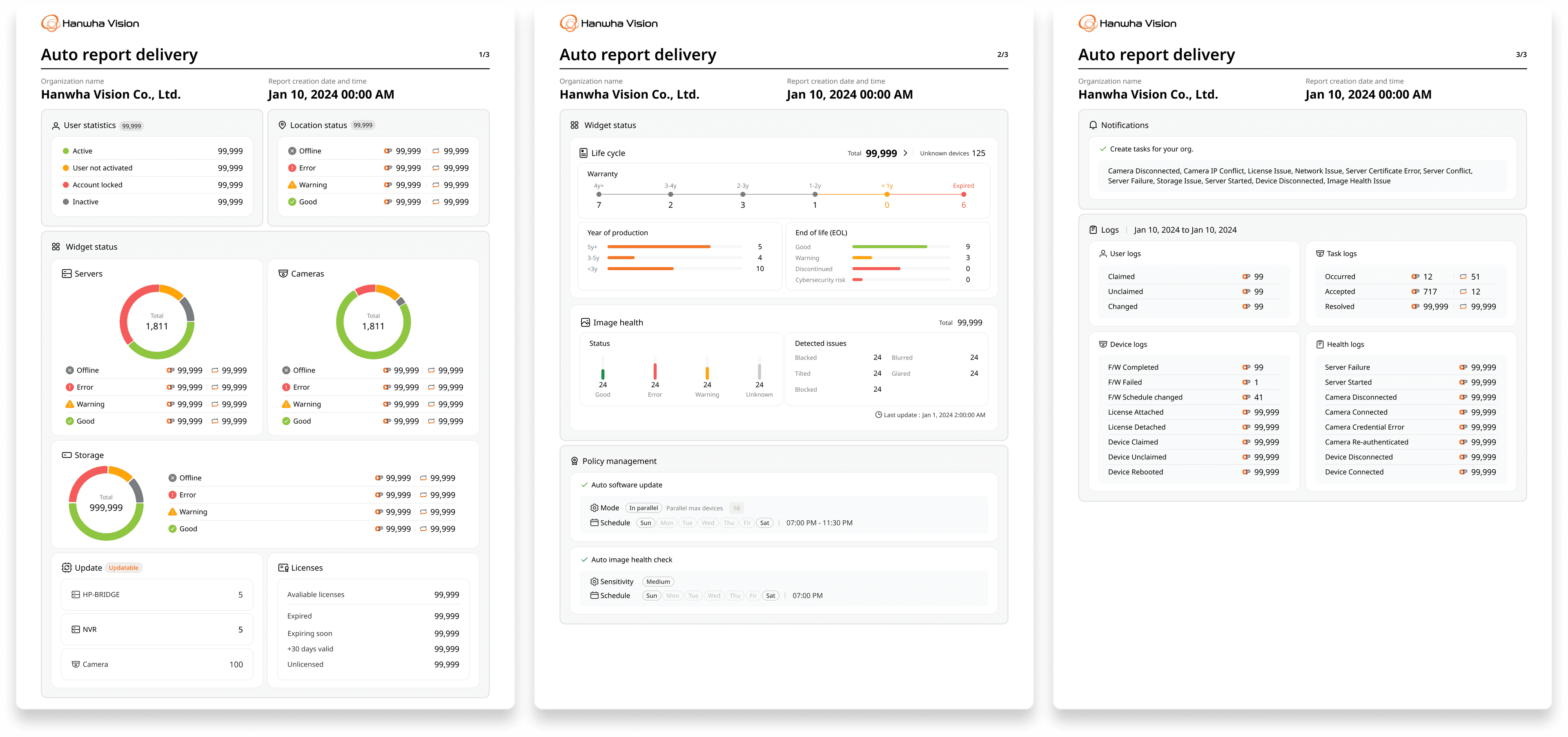
Task: Click the Updatable badge next to Update
Action: tap(124, 568)
